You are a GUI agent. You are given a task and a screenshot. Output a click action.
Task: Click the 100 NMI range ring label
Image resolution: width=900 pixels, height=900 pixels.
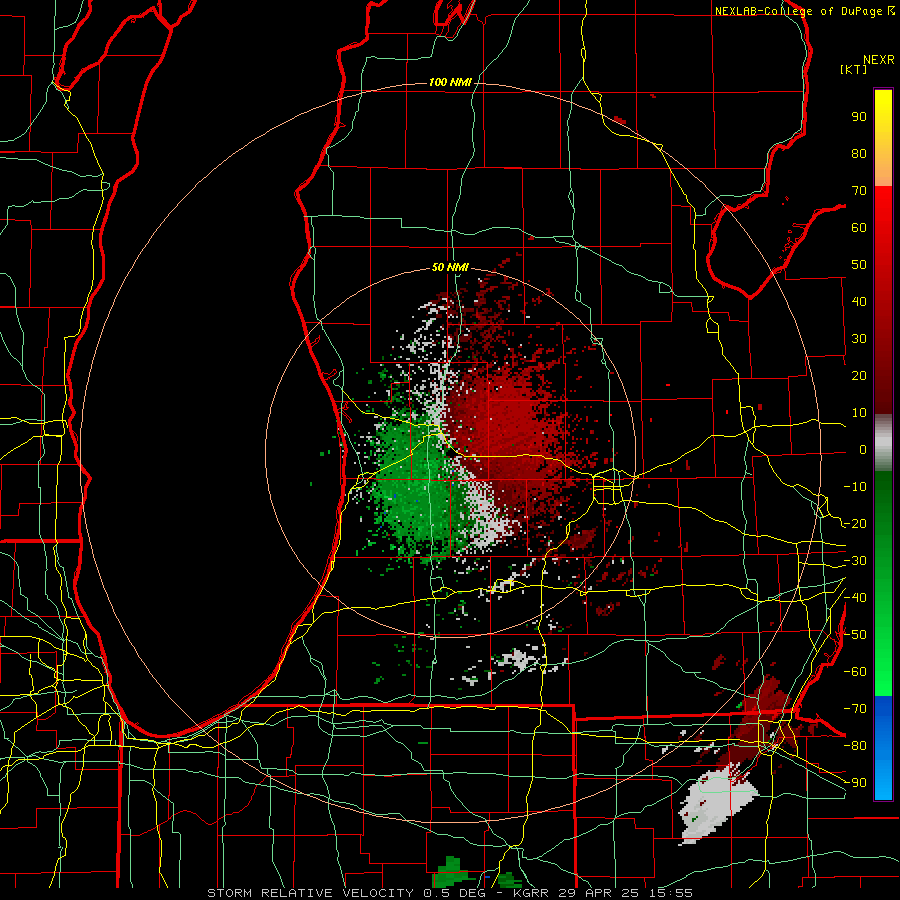(450, 83)
